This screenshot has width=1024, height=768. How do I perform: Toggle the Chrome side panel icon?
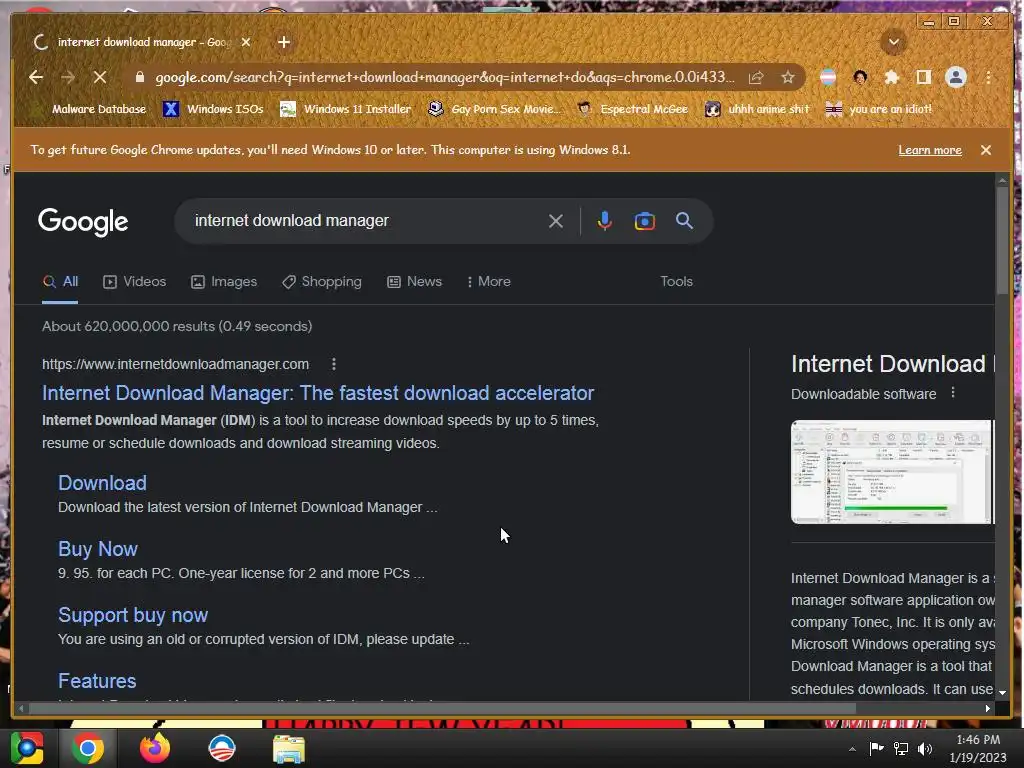coord(923,77)
